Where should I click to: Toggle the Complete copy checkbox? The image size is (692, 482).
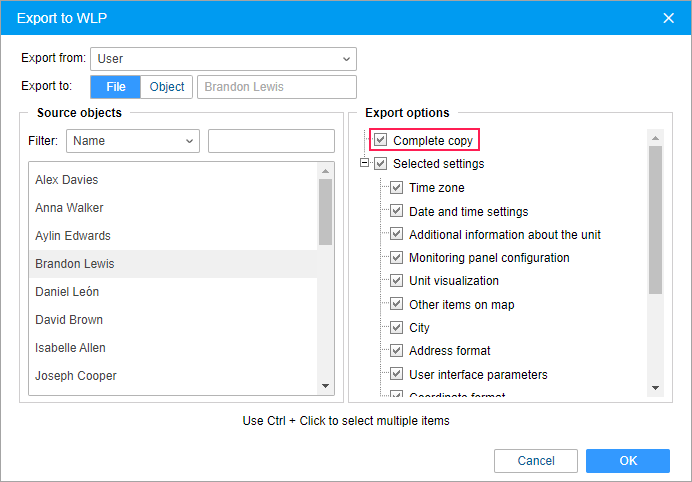pyautogui.click(x=380, y=140)
